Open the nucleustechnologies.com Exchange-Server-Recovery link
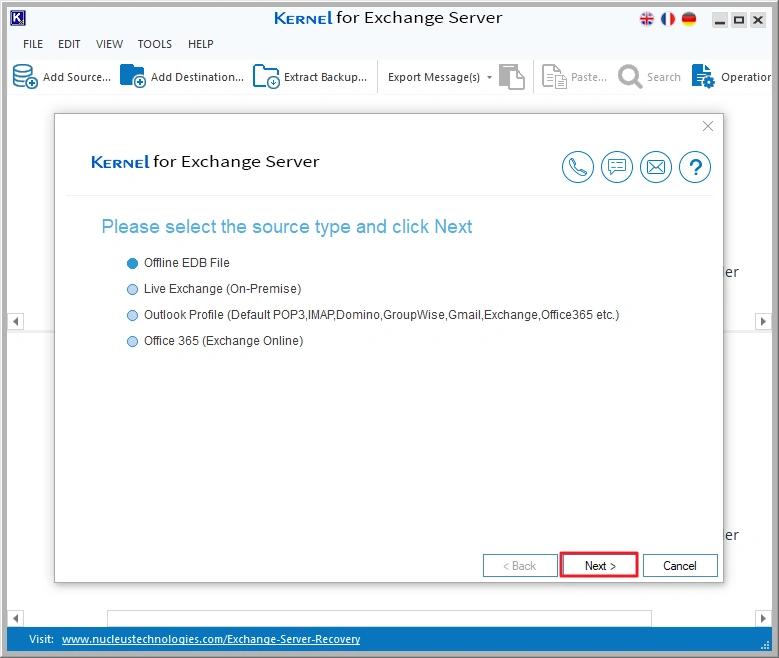Viewport: 779px width, 658px height. pyautogui.click(x=211, y=639)
